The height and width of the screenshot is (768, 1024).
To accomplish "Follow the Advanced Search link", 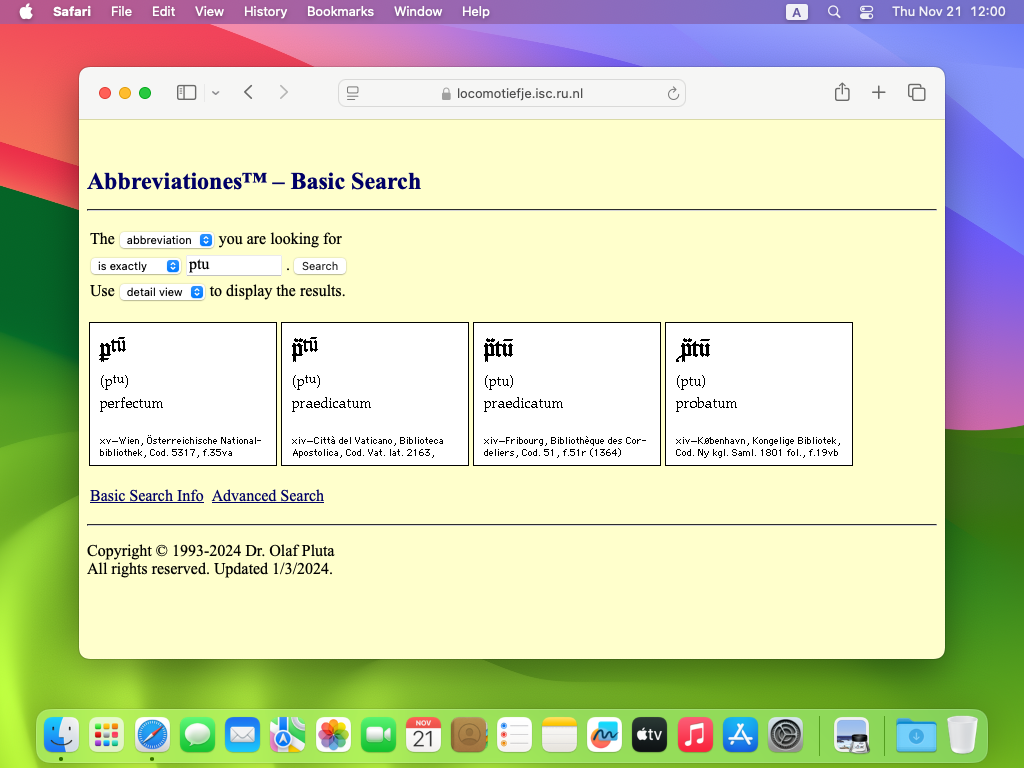I will [x=268, y=496].
